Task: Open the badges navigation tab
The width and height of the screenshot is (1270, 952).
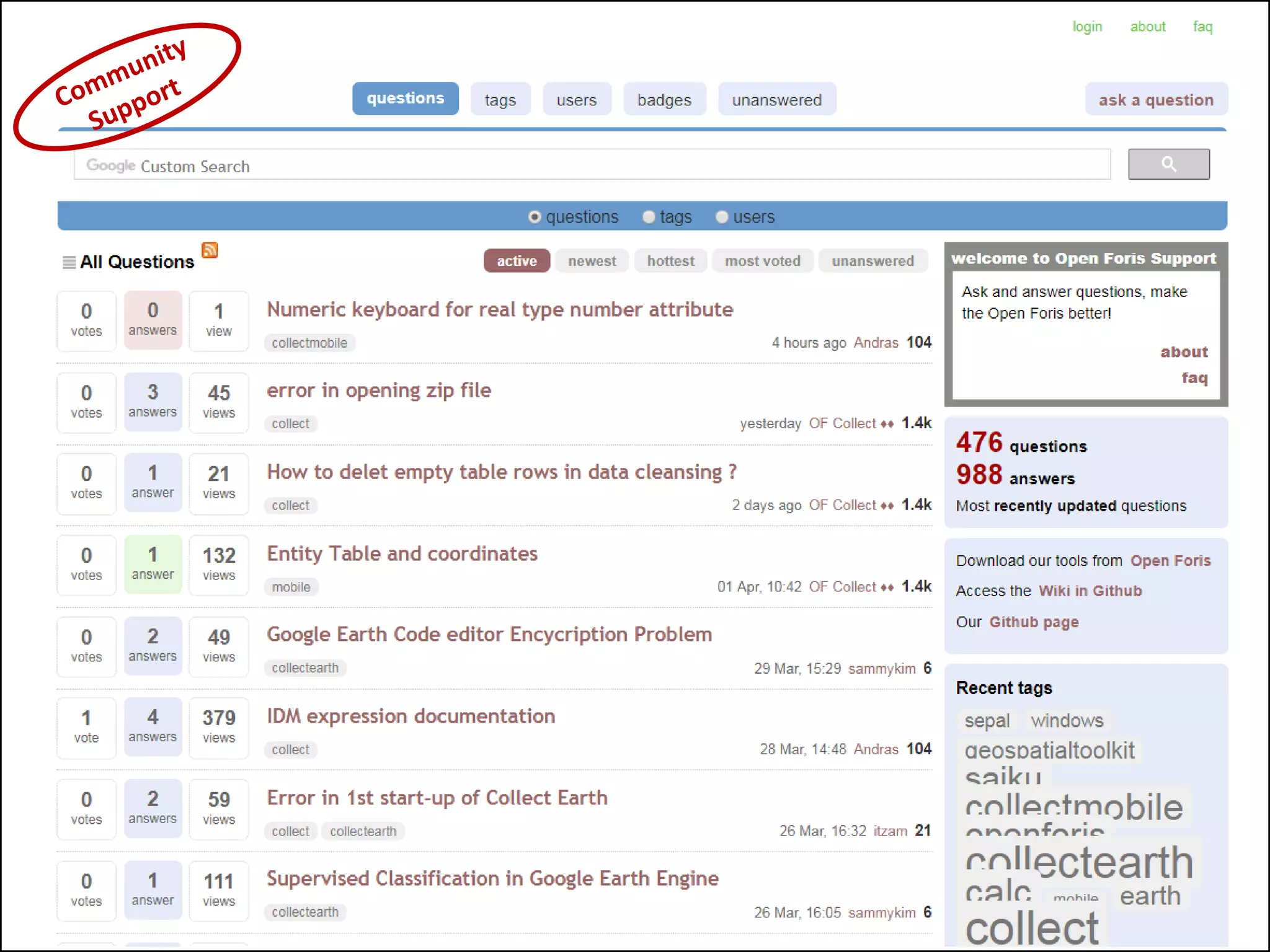Action: tap(664, 100)
